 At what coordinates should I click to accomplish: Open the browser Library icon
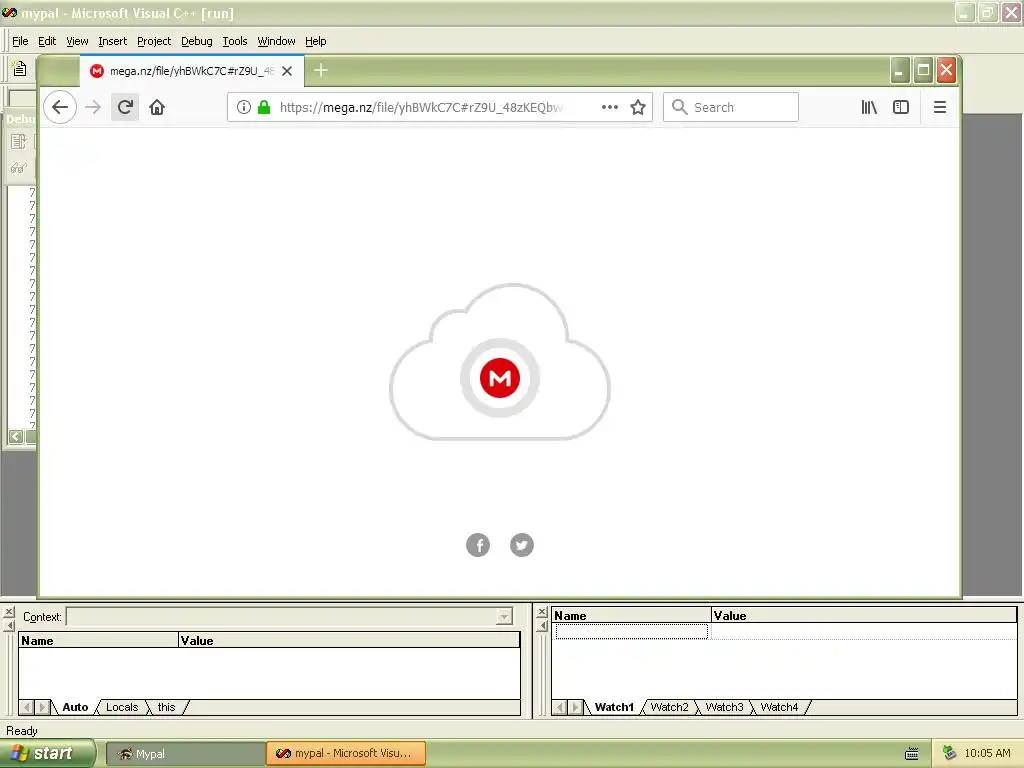click(x=869, y=107)
